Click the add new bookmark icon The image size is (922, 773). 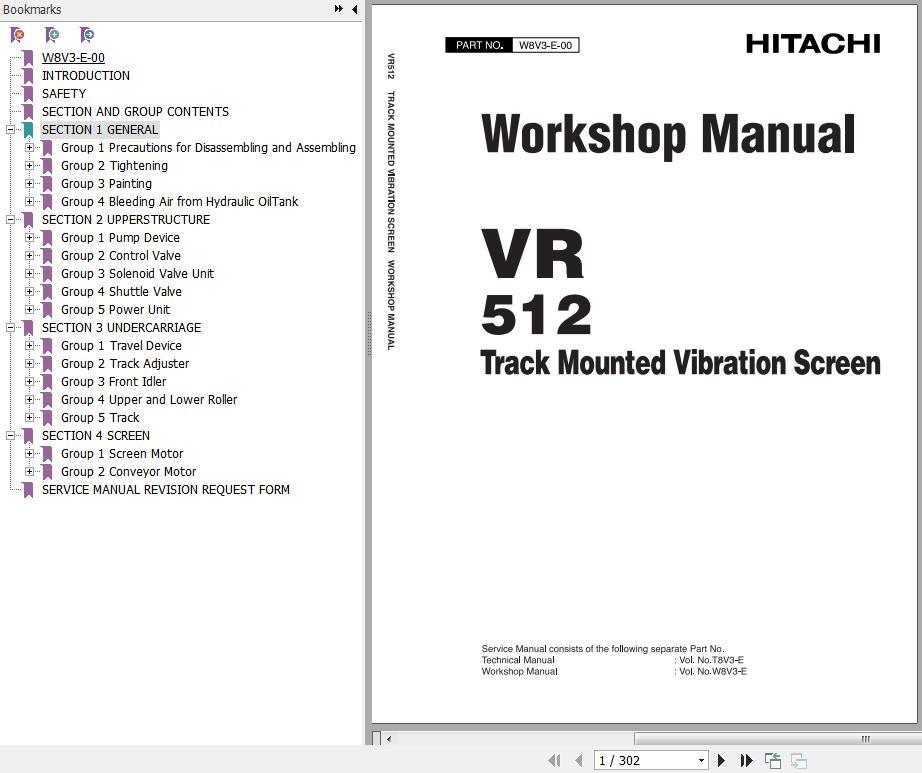click(x=52, y=35)
